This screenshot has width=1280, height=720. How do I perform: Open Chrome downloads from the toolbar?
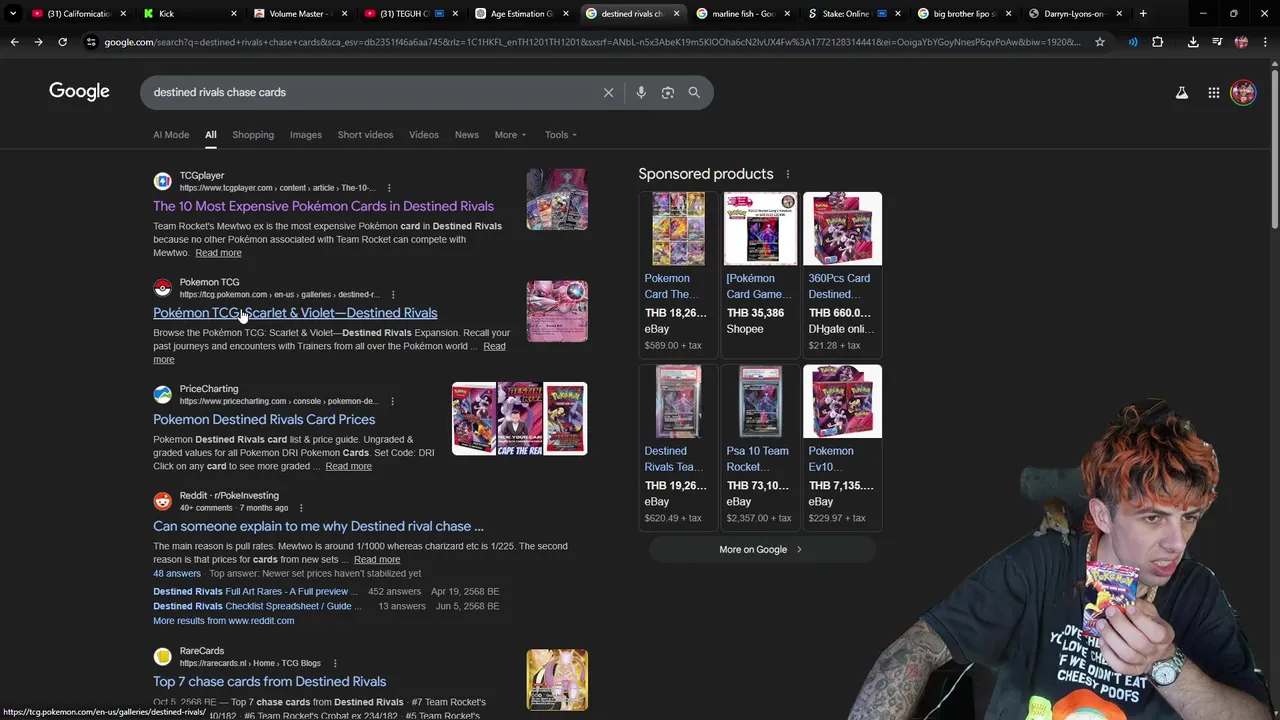(x=1193, y=42)
